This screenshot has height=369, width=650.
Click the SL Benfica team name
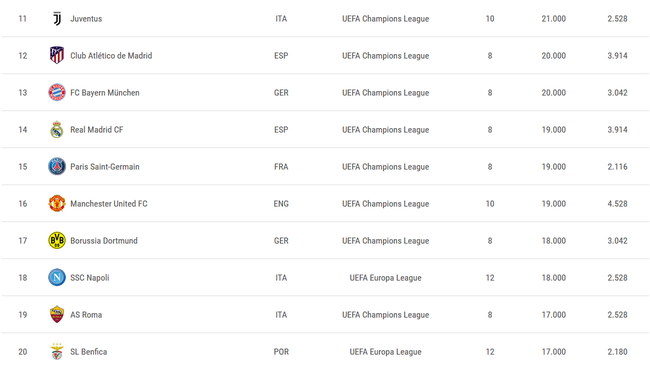(88, 352)
